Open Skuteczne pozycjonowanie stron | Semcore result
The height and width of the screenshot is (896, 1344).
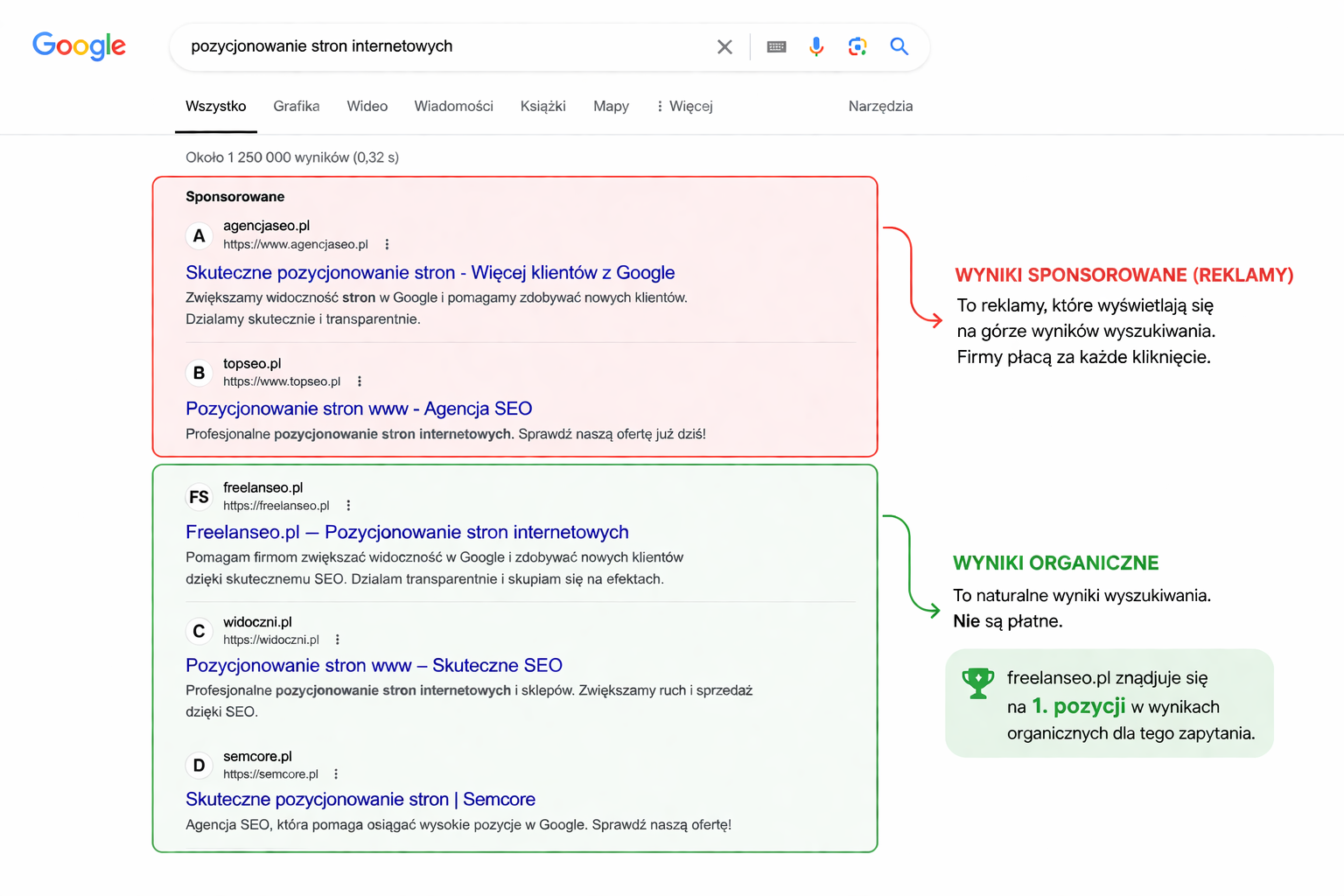[360, 799]
